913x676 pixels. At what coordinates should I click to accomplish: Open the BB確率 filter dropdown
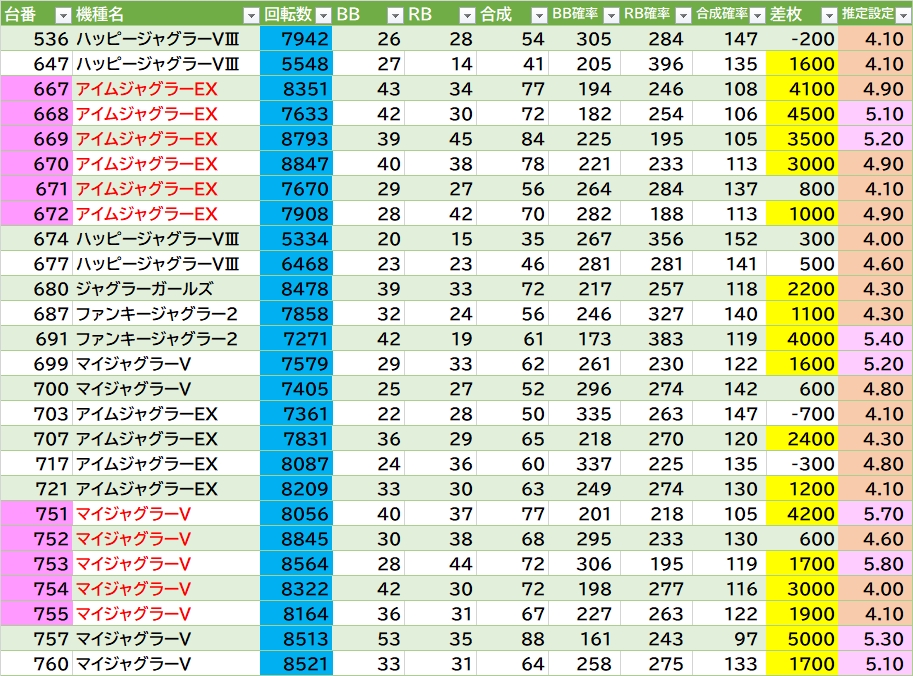click(x=611, y=15)
